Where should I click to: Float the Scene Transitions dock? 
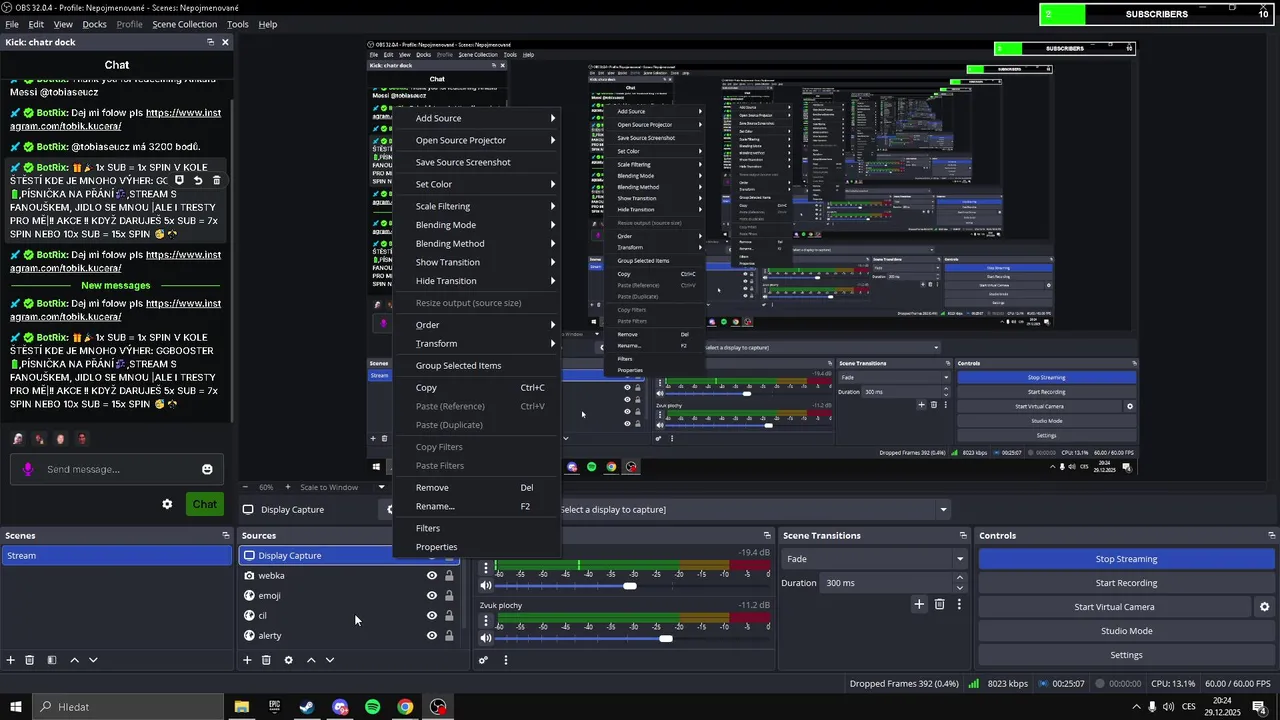point(963,535)
